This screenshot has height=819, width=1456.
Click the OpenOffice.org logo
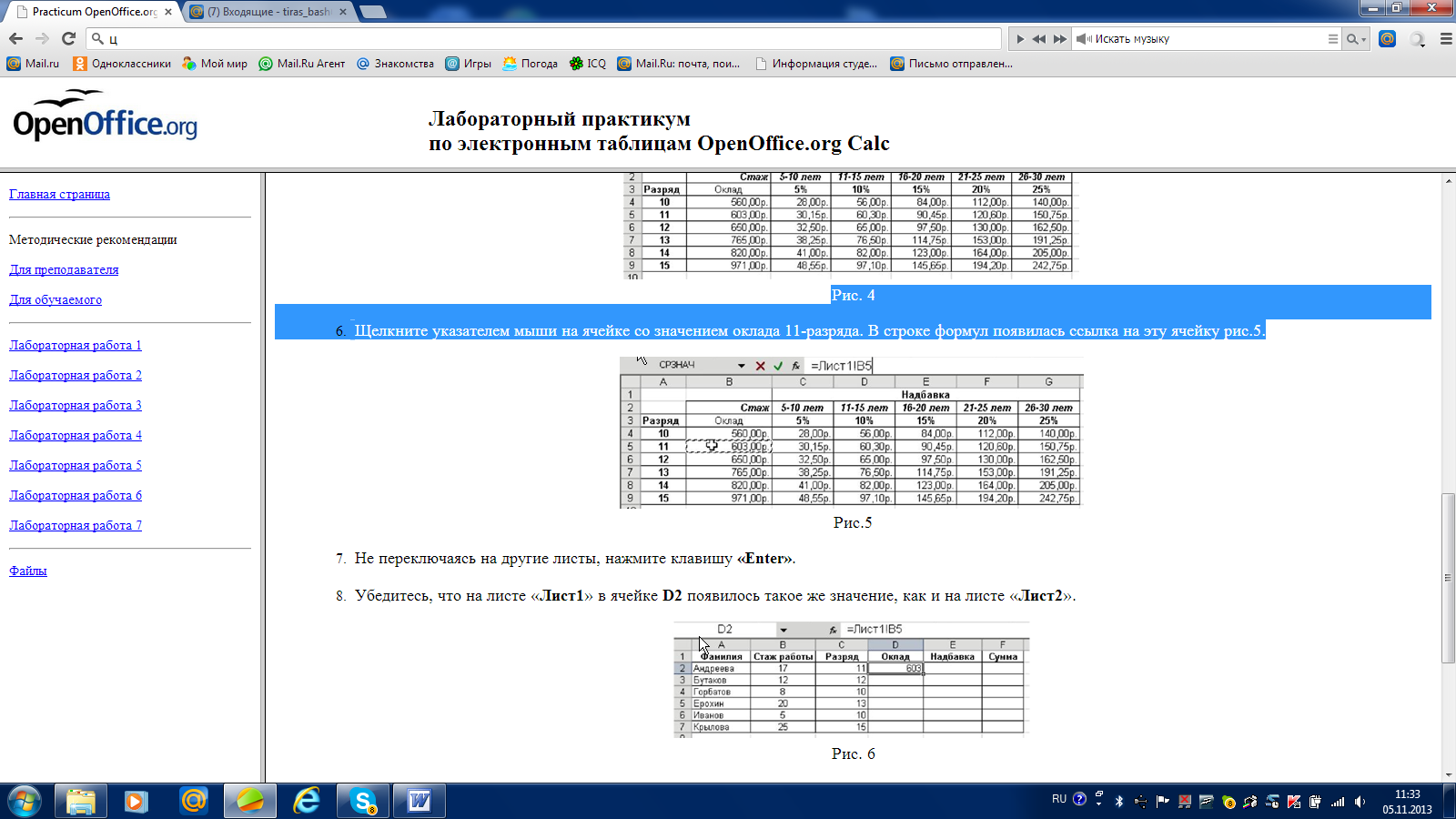pyautogui.click(x=105, y=116)
